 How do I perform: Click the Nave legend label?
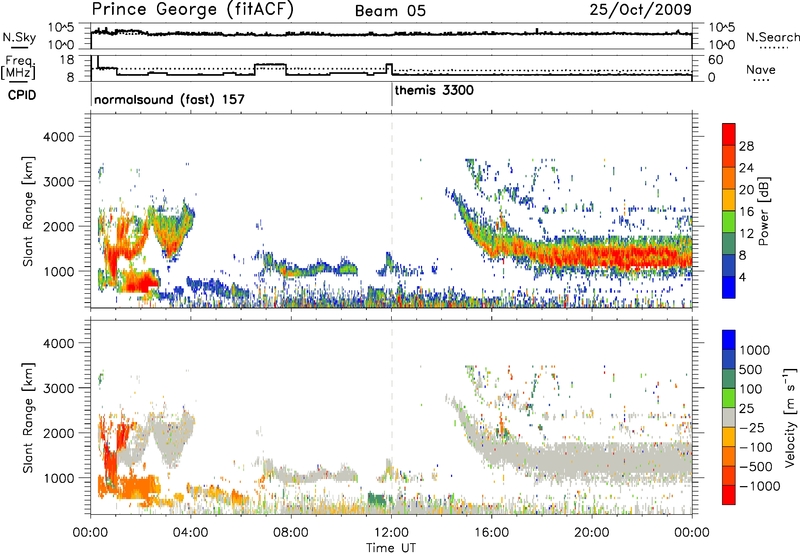(x=761, y=69)
